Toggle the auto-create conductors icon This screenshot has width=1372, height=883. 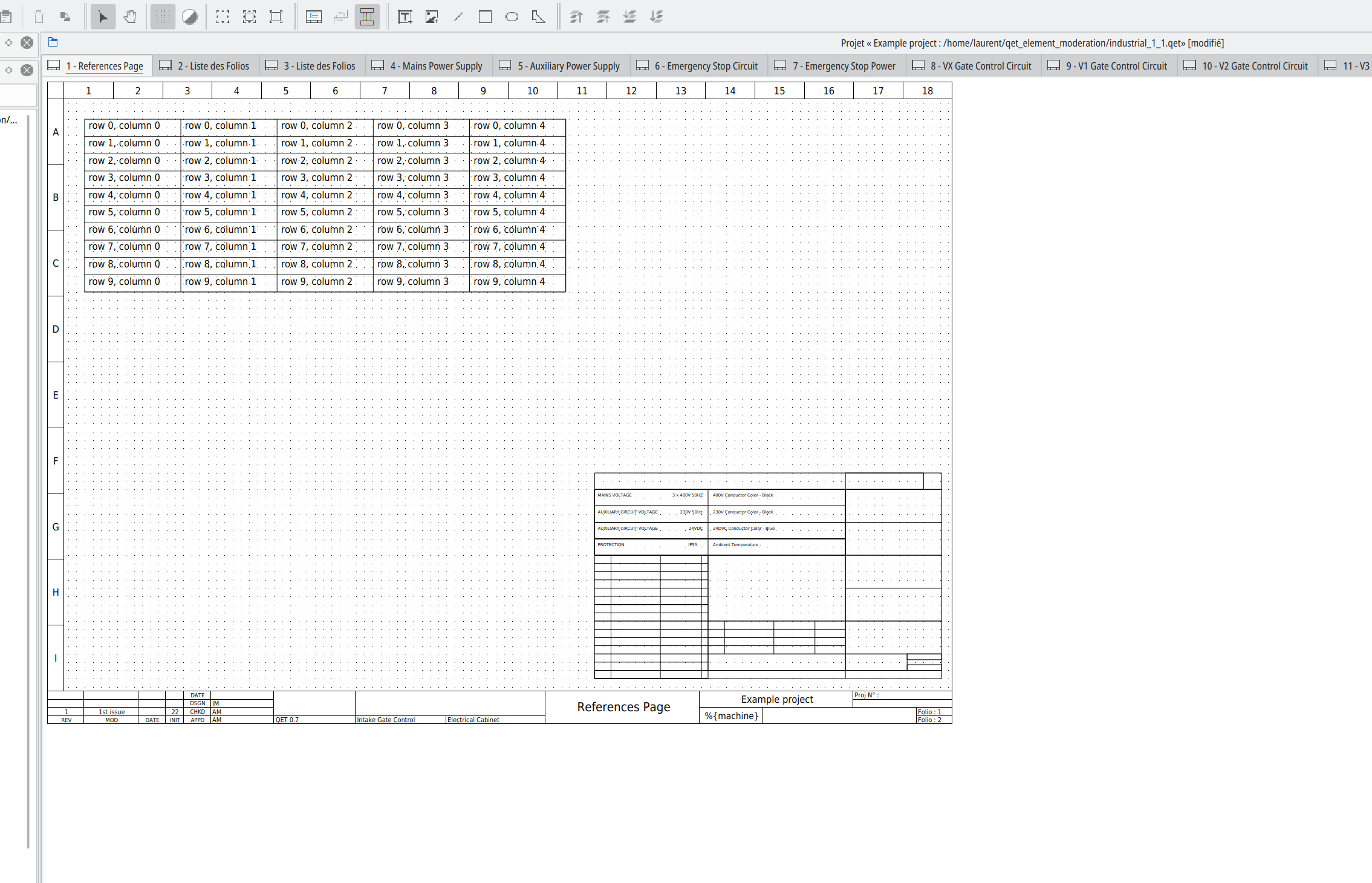pyautogui.click(x=367, y=17)
